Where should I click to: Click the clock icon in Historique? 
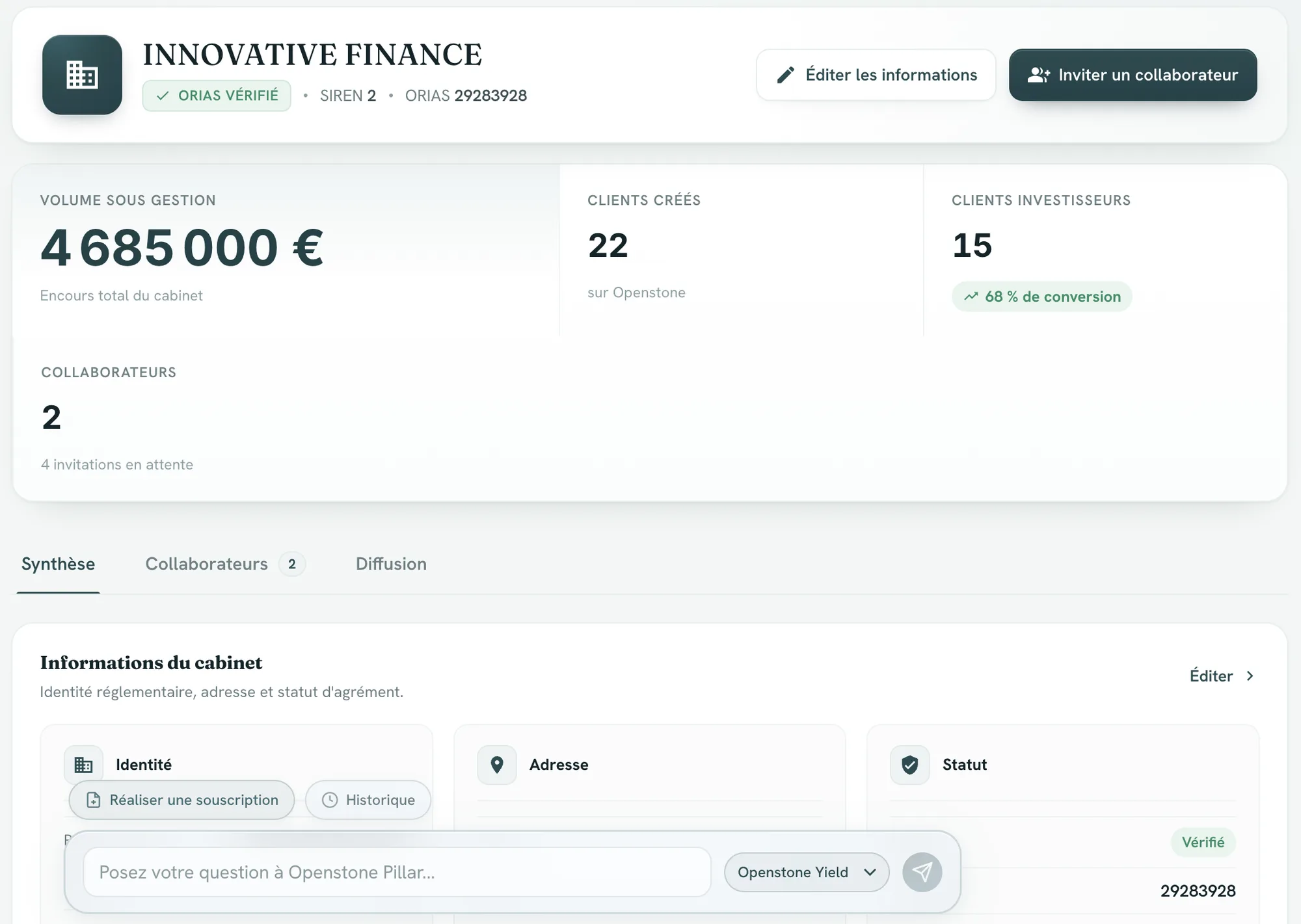coord(330,800)
